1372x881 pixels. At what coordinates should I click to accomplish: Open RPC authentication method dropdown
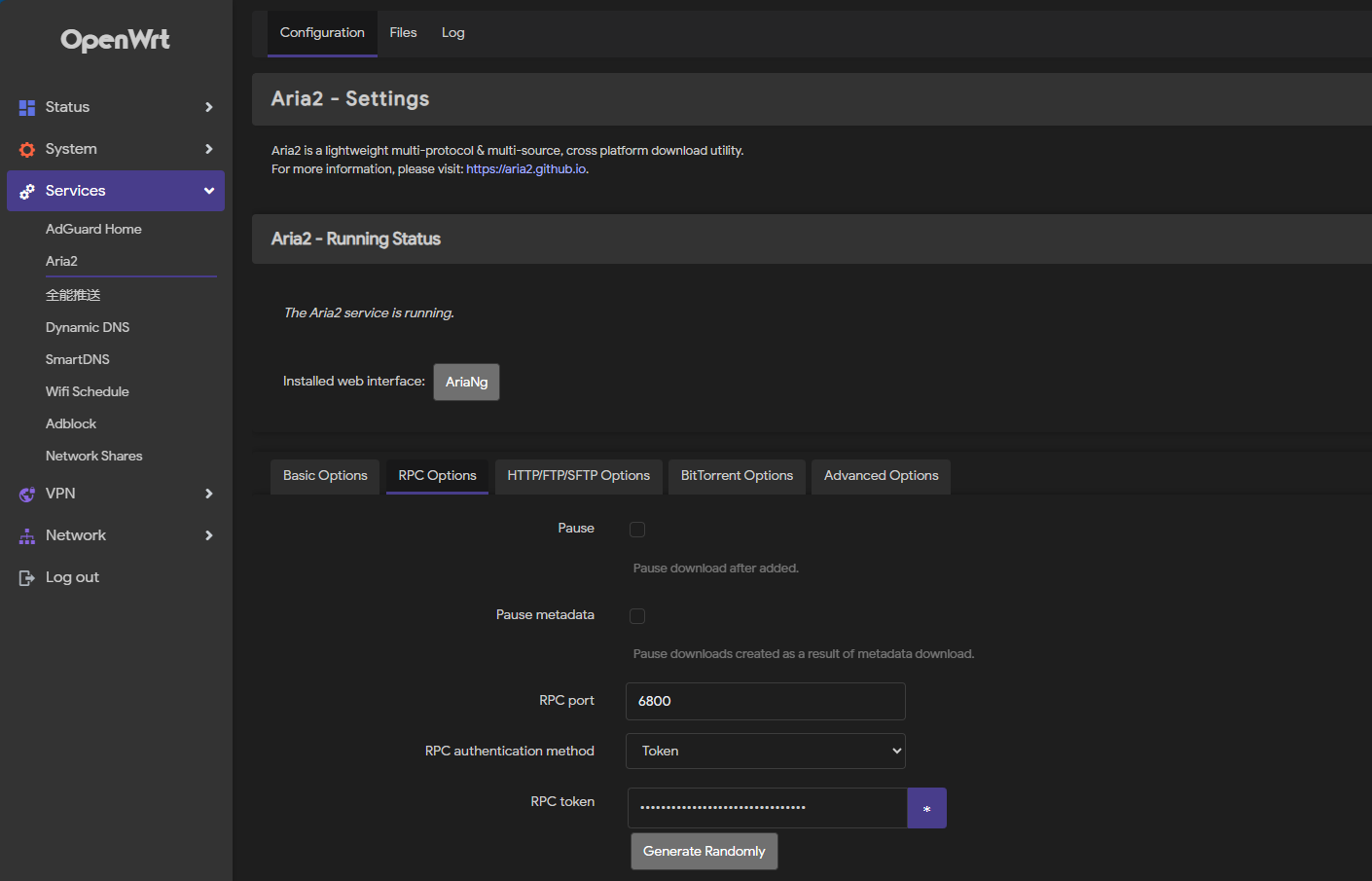point(766,752)
